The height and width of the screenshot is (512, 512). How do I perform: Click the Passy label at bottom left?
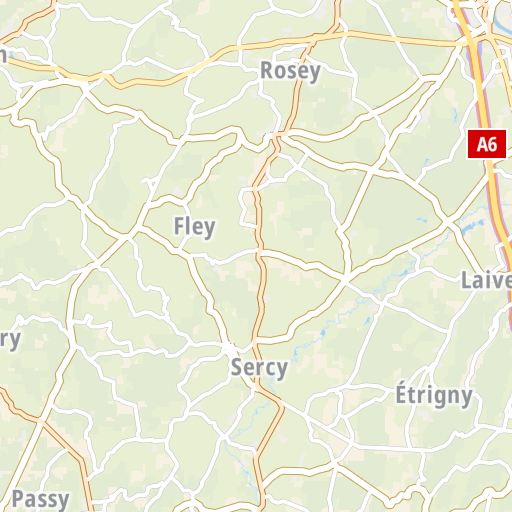[x=41, y=499]
